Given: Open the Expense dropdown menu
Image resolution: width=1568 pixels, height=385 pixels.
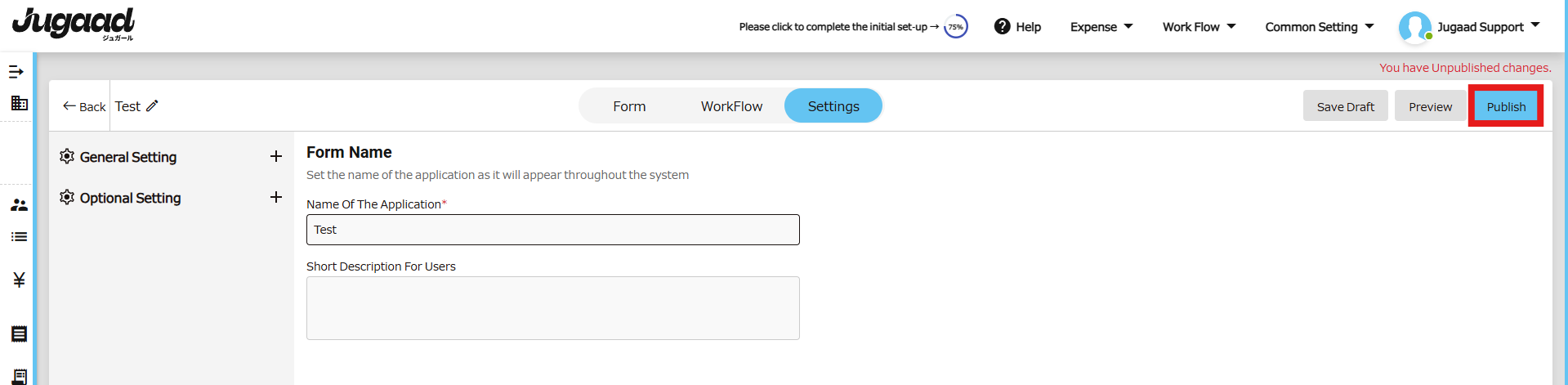Looking at the screenshot, I should coord(1101,27).
